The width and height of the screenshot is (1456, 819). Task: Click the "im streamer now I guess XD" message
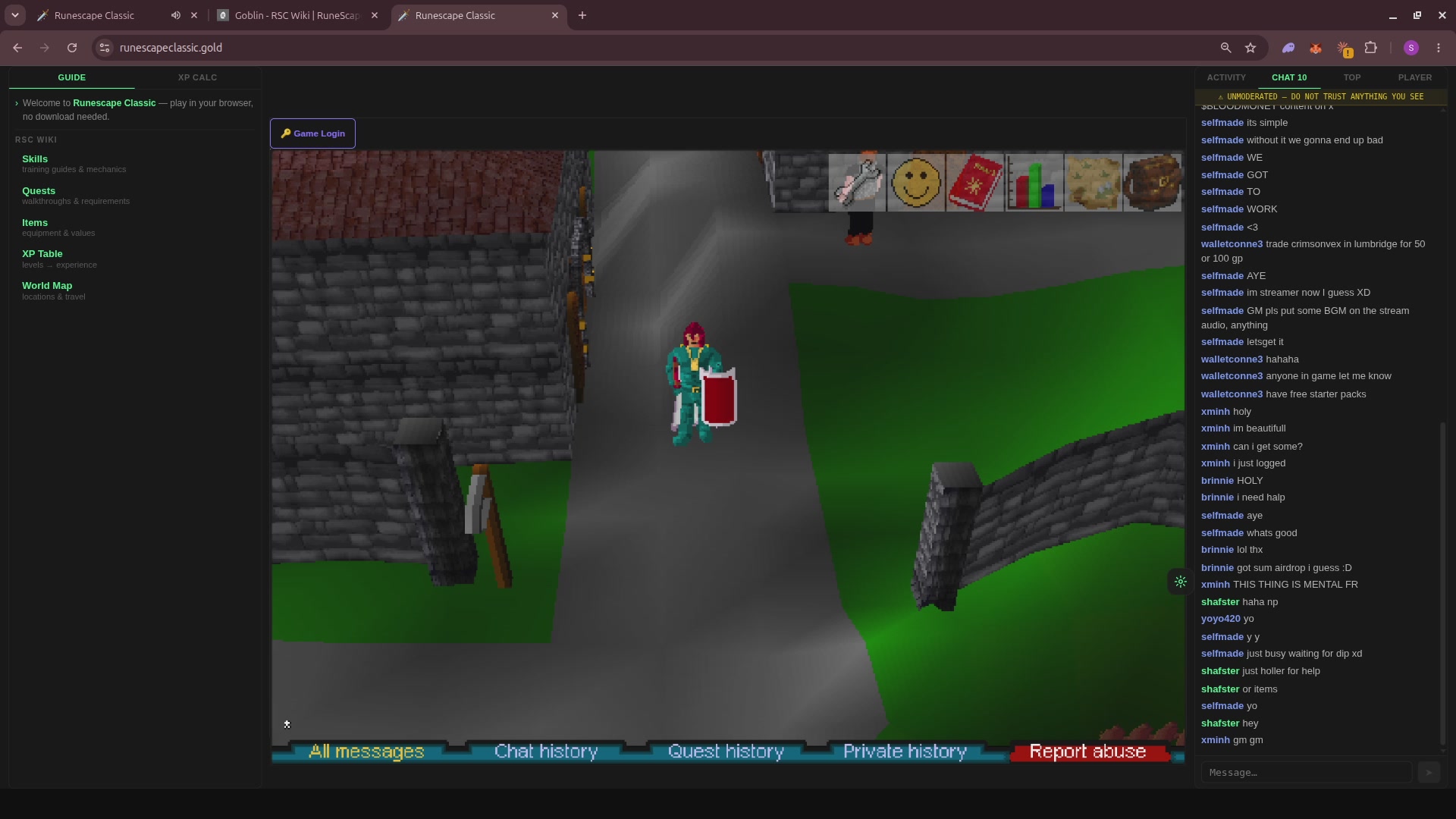[x=1308, y=293]
